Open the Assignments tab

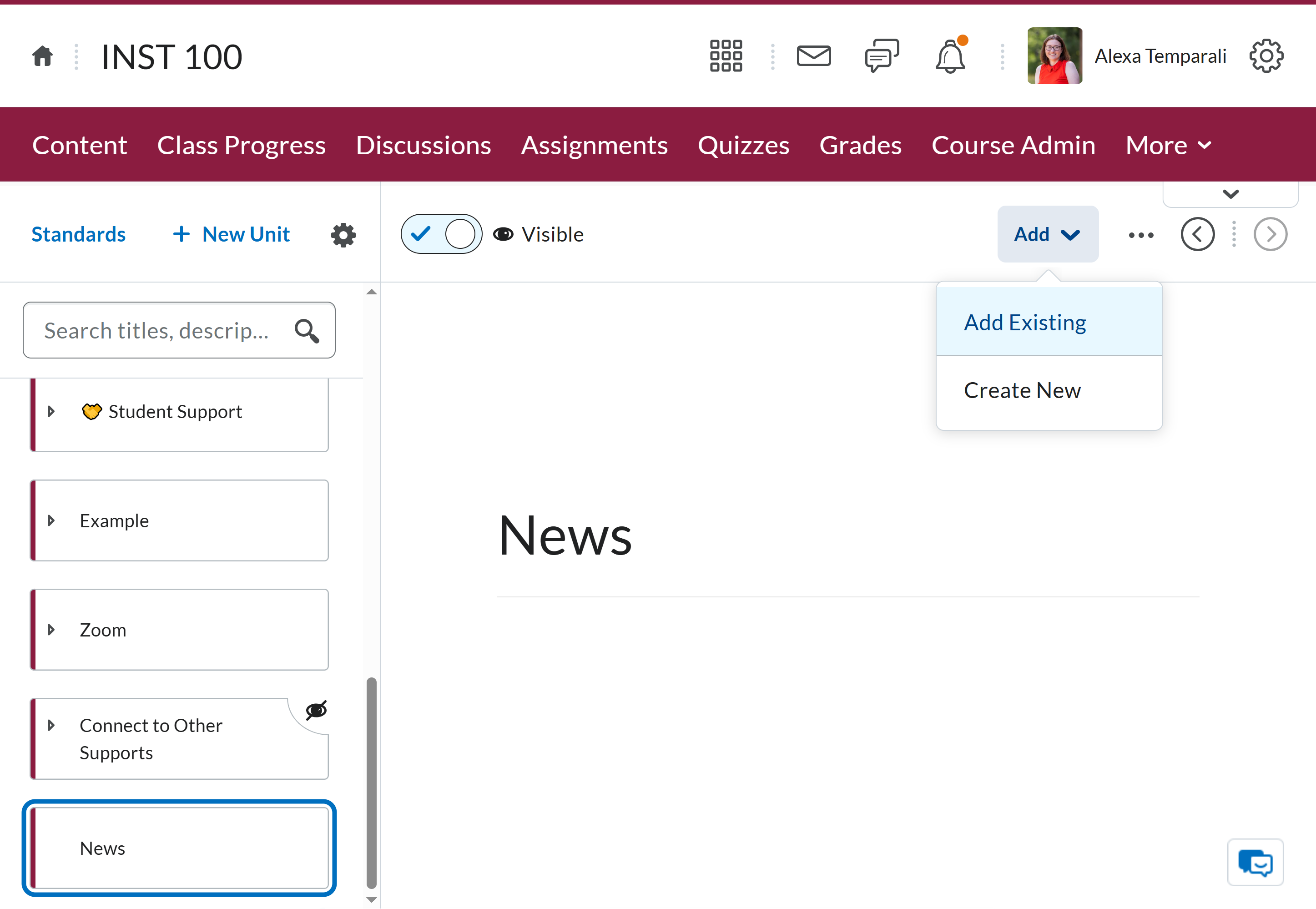(x=595, y=145)
